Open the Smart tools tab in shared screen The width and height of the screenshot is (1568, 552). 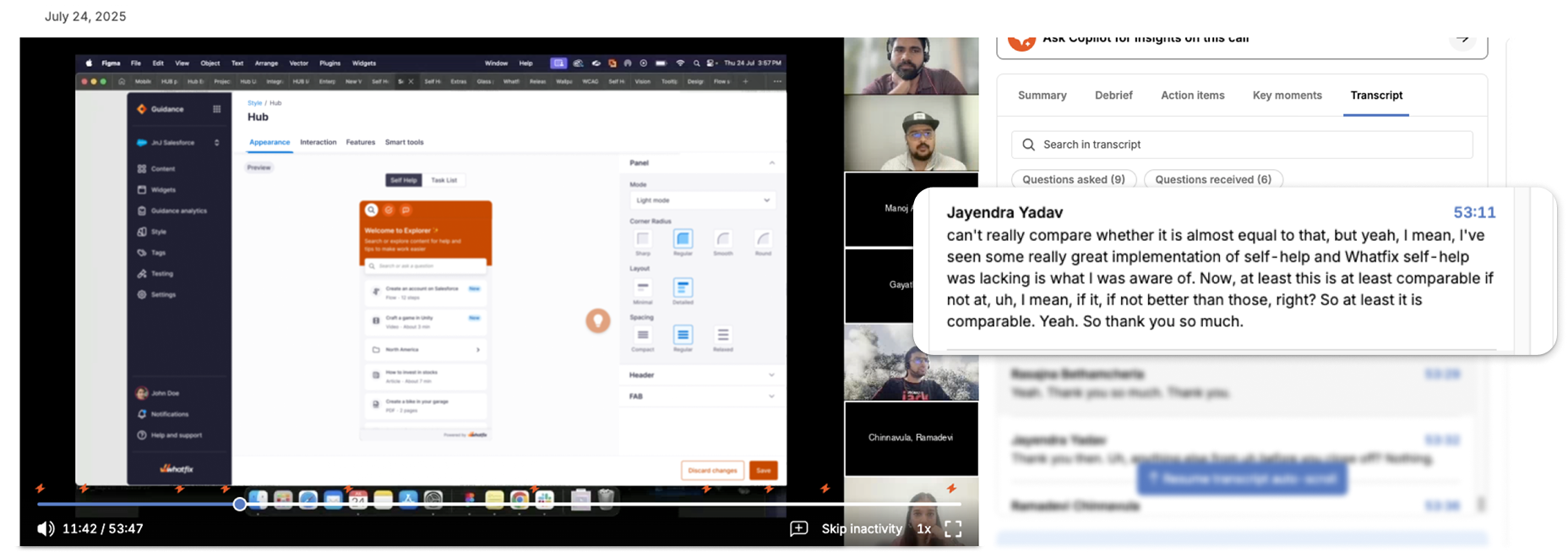(404, 142)
